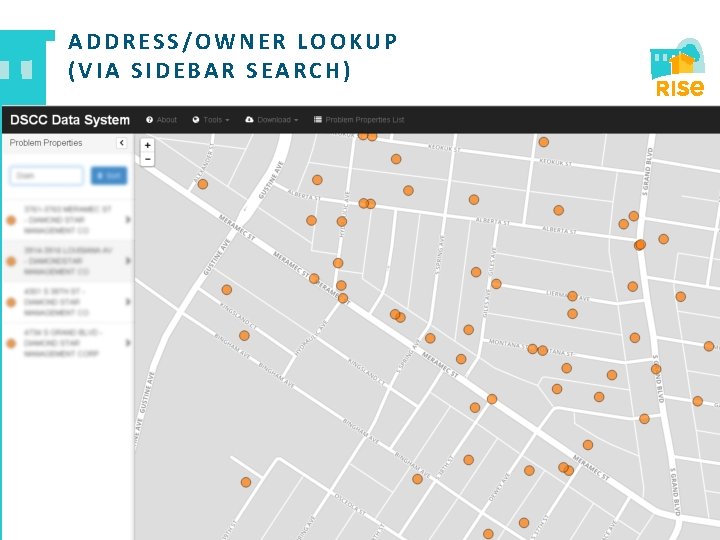This screenshot has height=540, width=720.
Task: Open the Download dropdown menu
Action: (x=272, y=120)
